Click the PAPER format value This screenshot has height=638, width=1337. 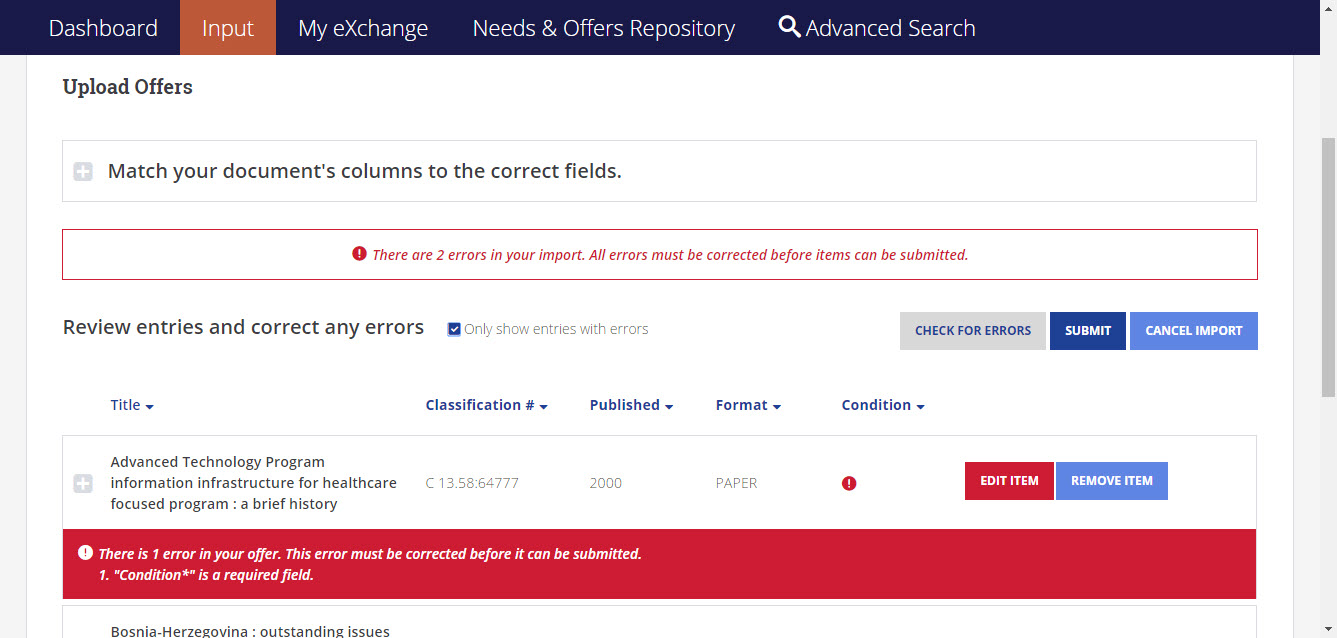click(736, 483)
